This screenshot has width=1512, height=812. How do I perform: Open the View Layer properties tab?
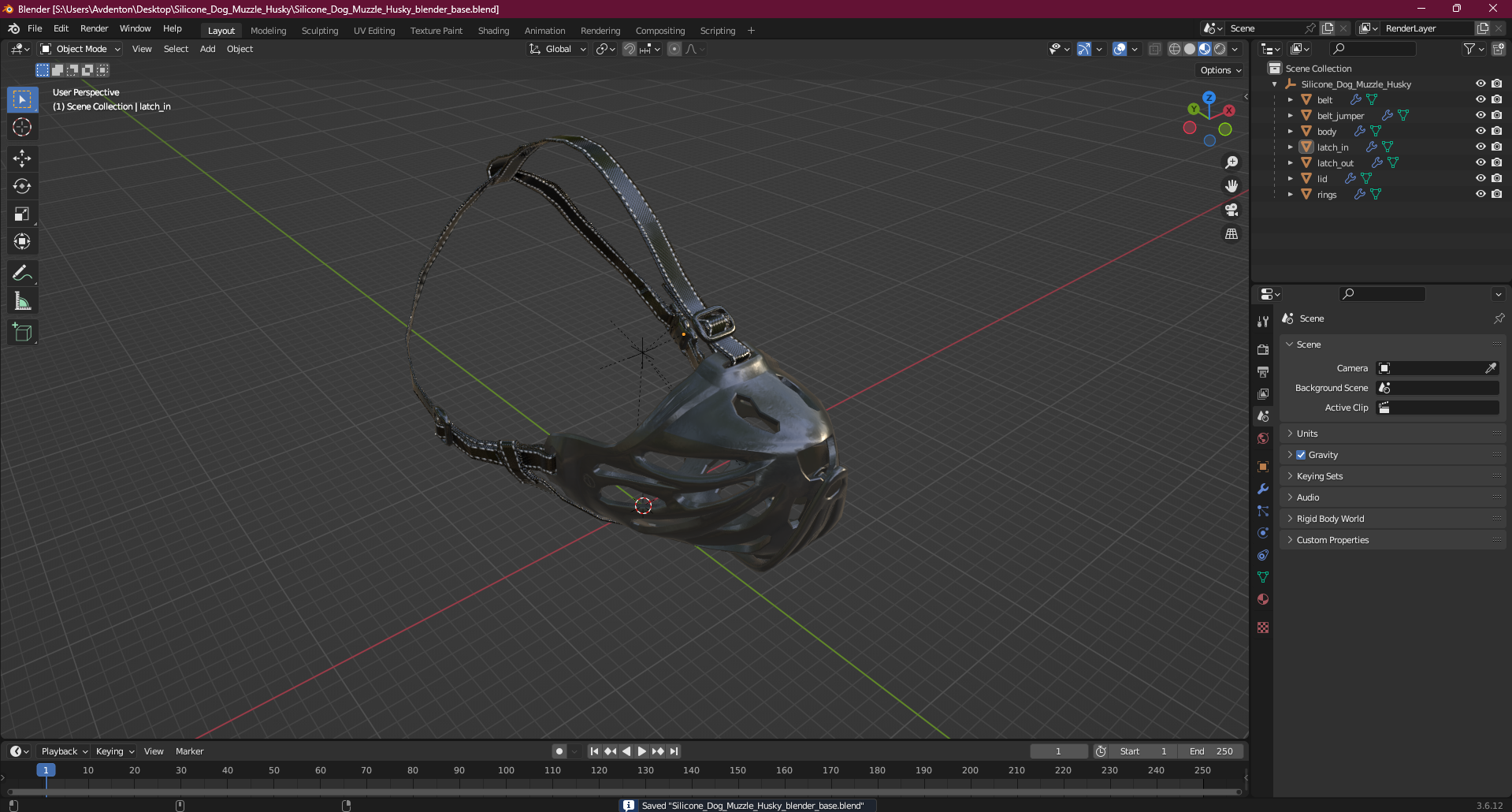point(1263,393)
